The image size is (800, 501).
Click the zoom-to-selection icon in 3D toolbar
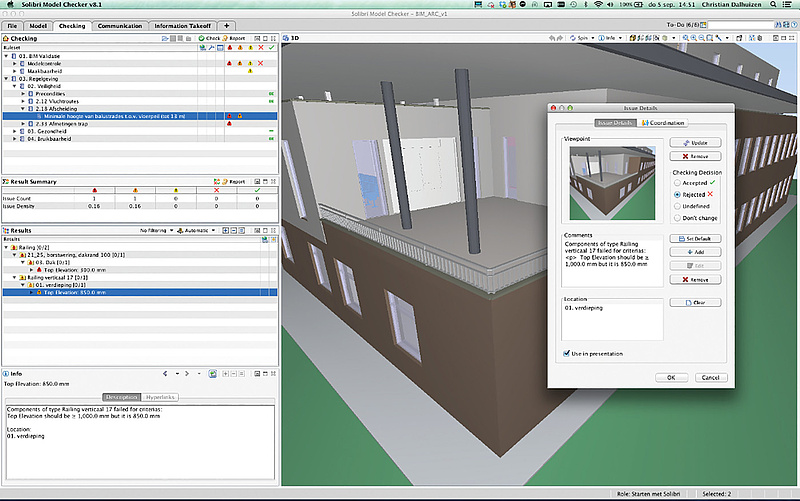710,38
